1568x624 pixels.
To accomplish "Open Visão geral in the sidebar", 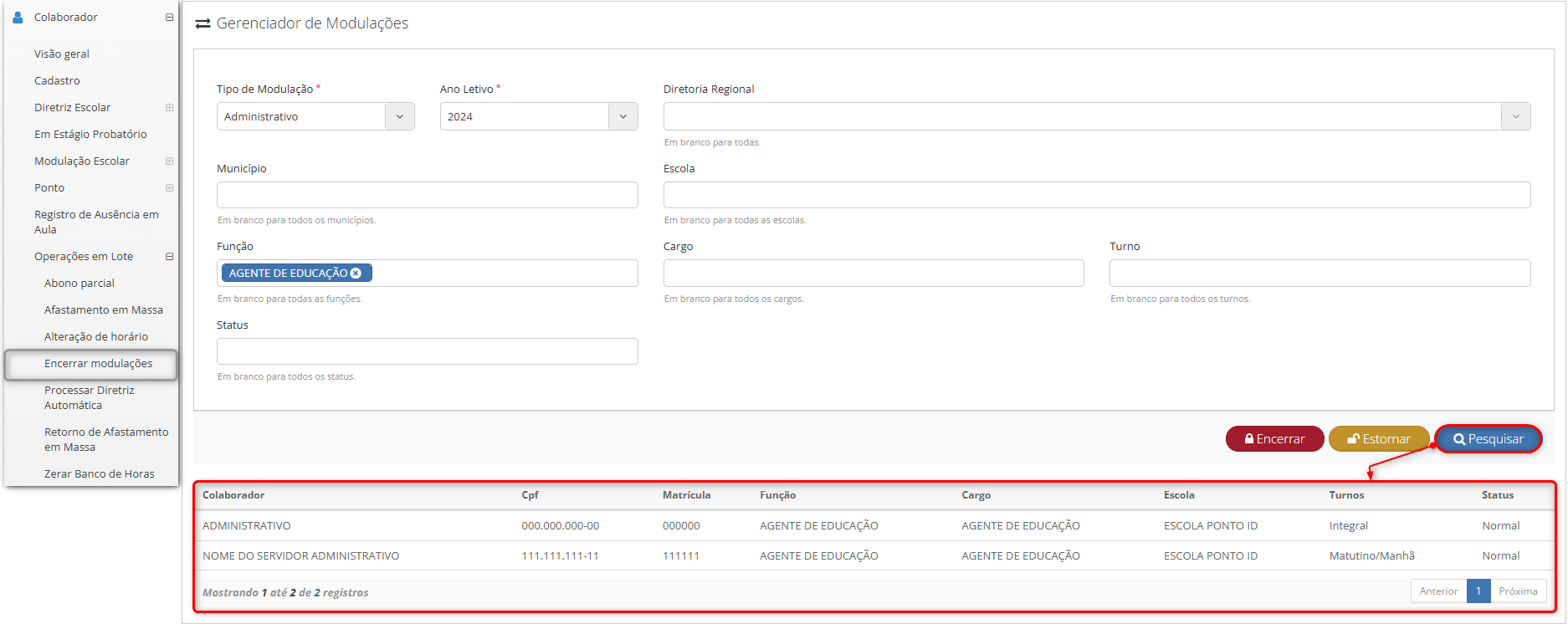I will coord(62,54).
